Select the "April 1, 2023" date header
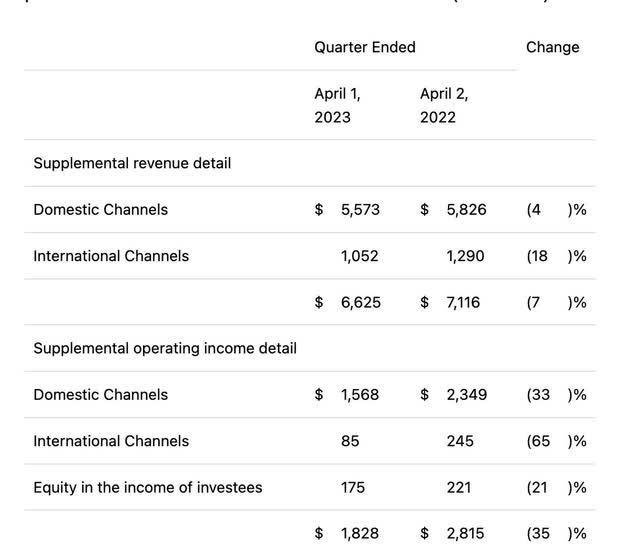This screenshot has width=640, height=559. [x=338, y=105]
